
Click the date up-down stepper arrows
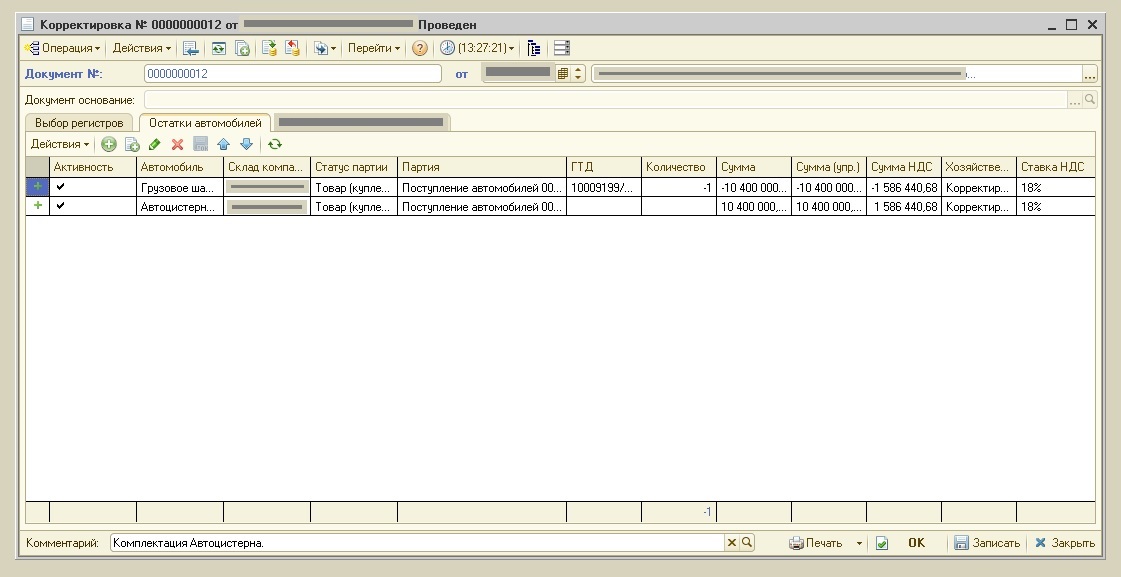(578, 74)
